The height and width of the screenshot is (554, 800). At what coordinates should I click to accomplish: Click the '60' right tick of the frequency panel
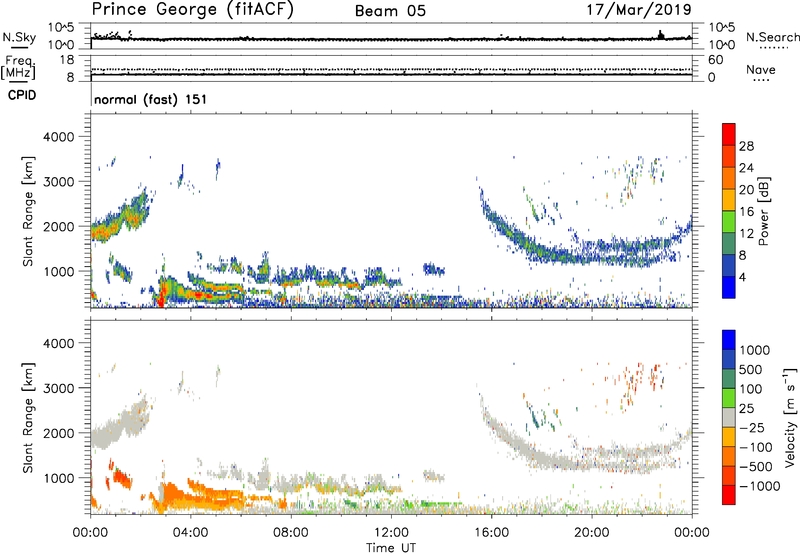(715, 60)
